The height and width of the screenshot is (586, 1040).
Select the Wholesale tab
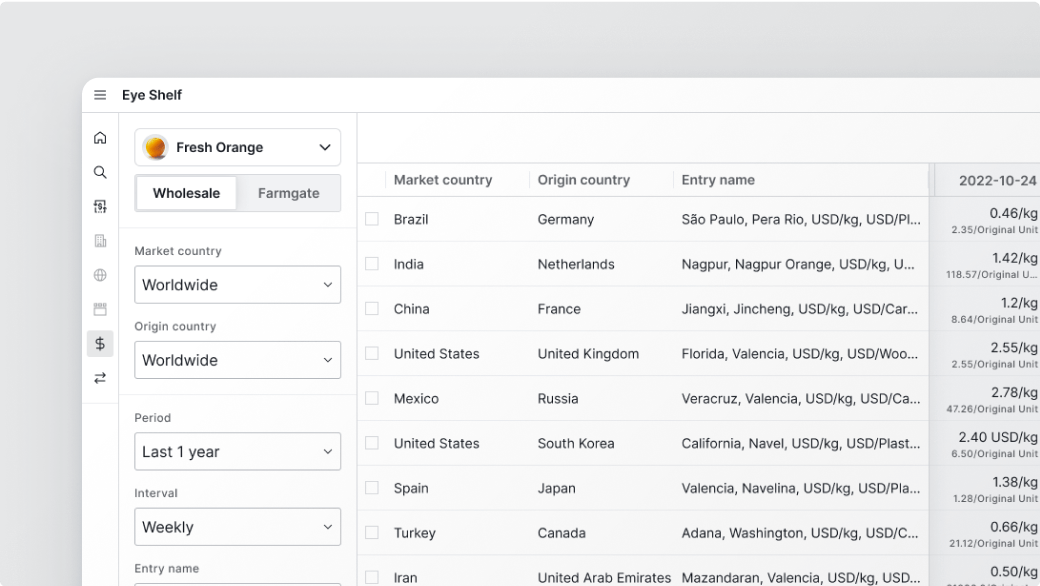pos(187,193)
